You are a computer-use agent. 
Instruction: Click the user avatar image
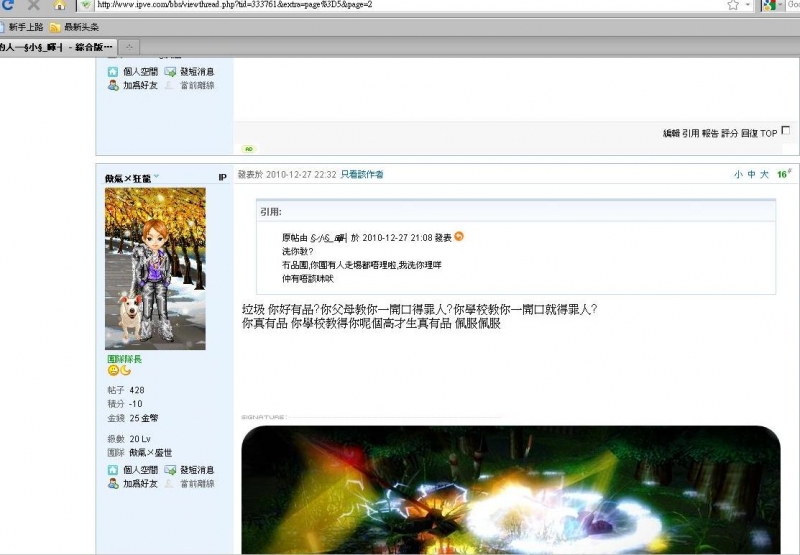tap(155, 268)
